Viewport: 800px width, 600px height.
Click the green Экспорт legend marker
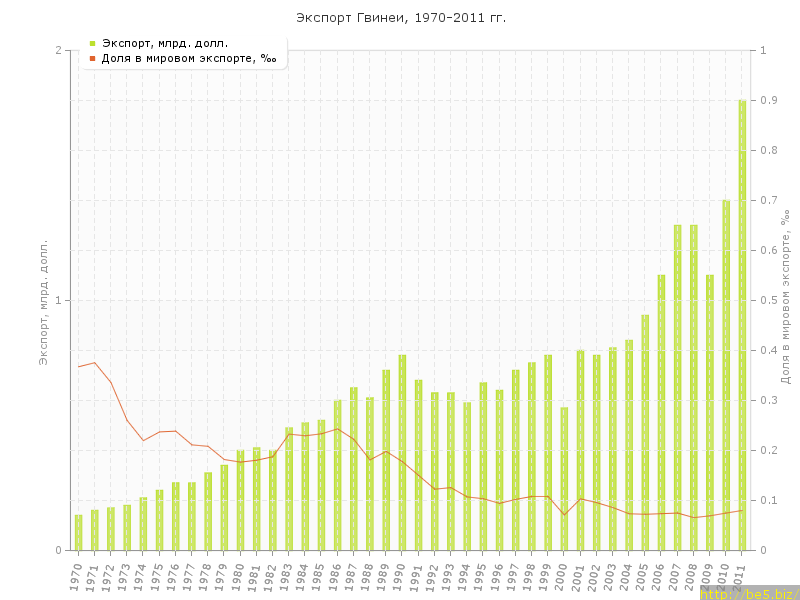pyautogui.click(x=92, y=43)
